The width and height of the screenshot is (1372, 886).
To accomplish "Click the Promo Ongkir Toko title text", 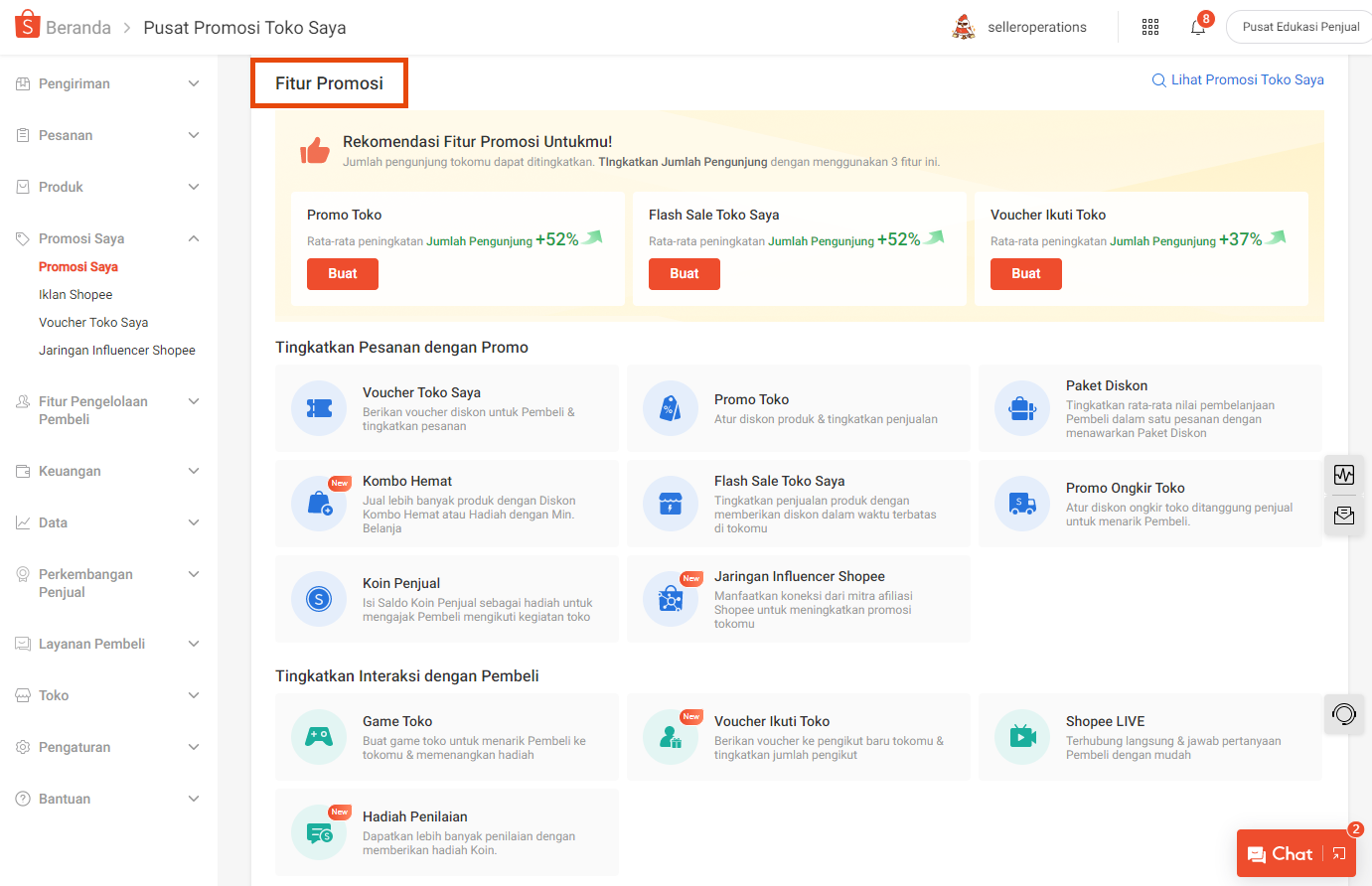I will [x=1126, y=489].
